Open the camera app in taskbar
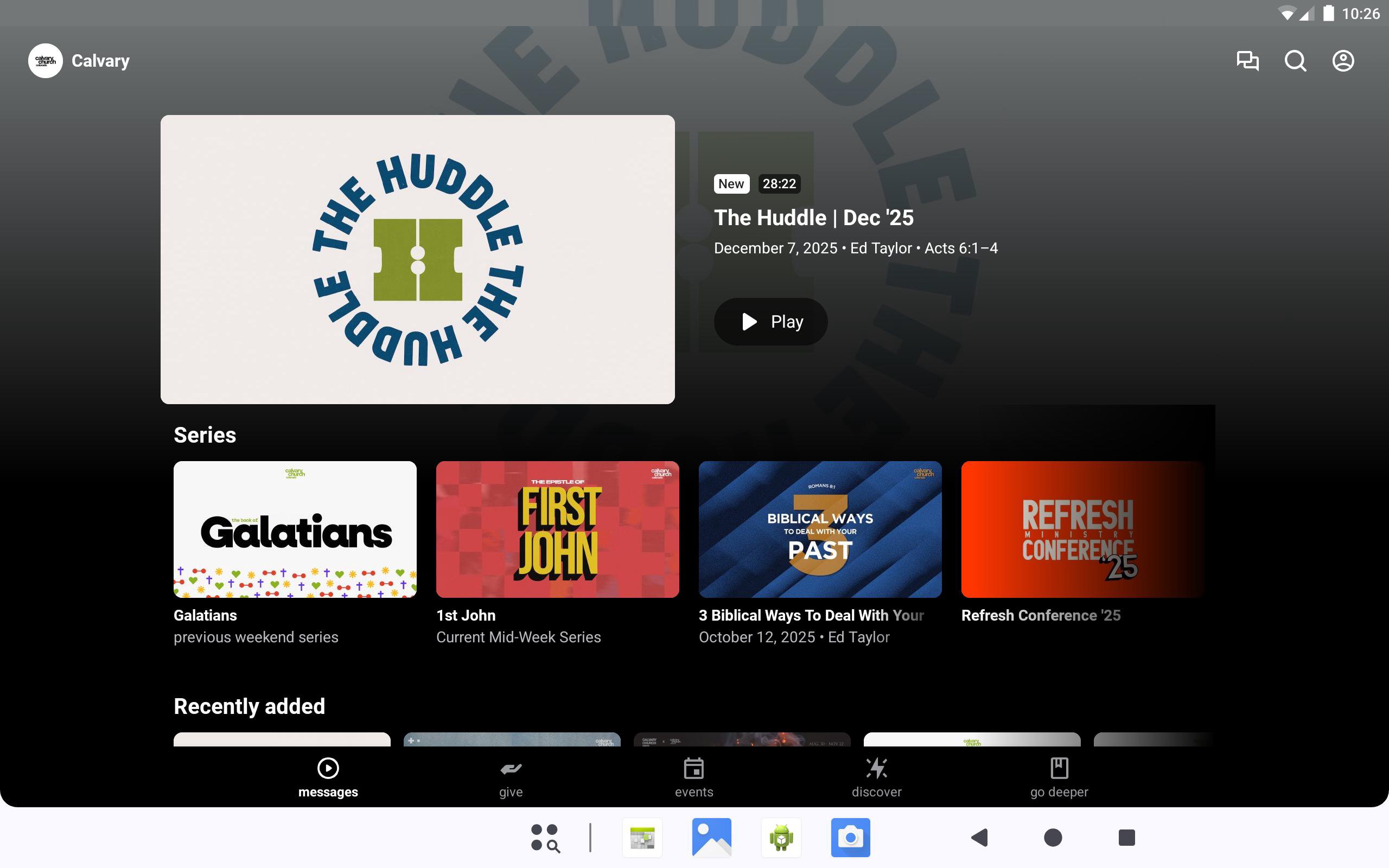This screenshot has width=1389, height=868. coord(850,838)
